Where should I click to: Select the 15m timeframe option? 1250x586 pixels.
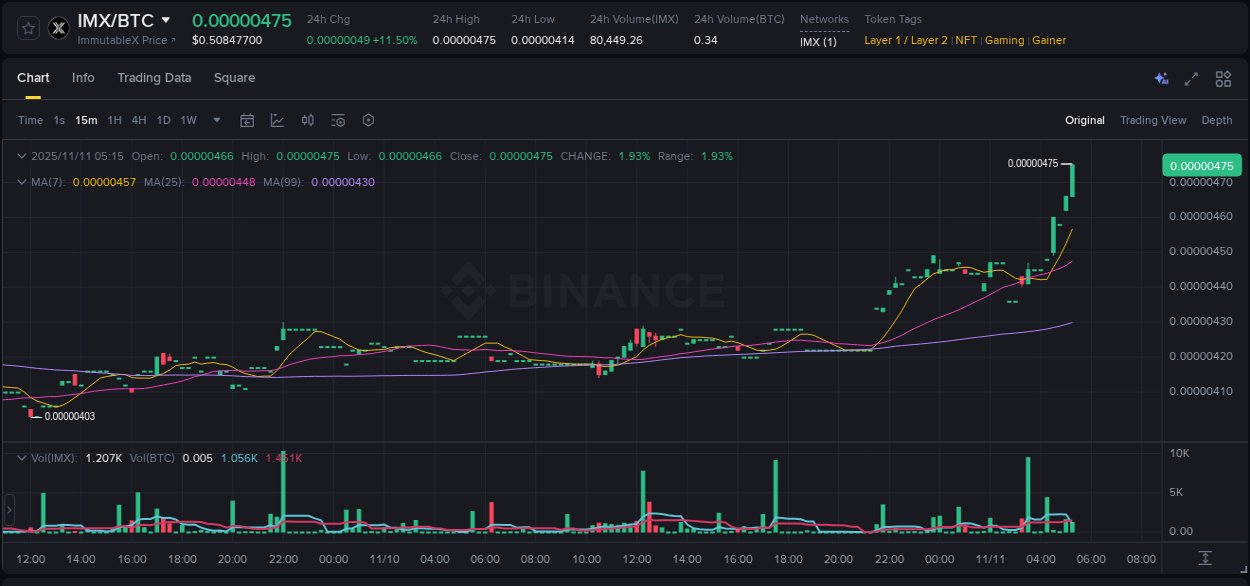point(85,120)
